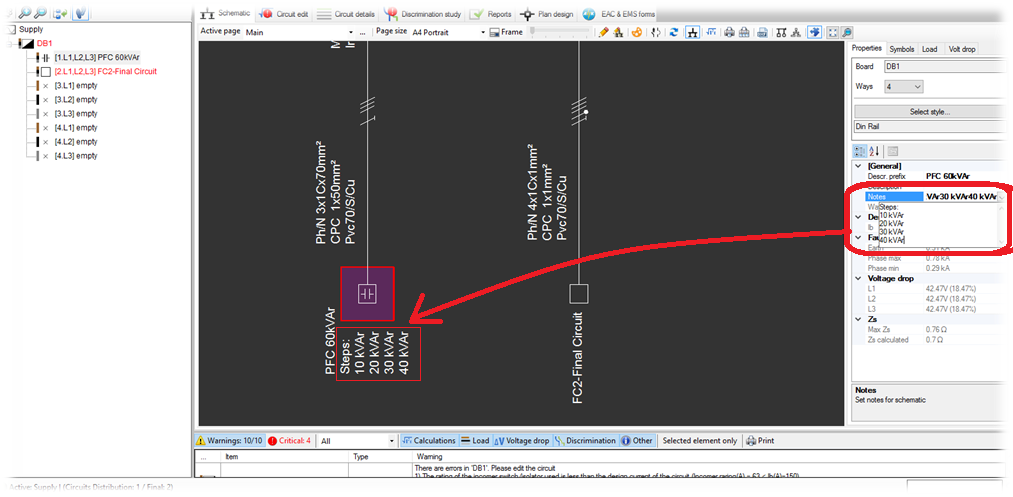Open the Discrimination study tab

(423, 14)
